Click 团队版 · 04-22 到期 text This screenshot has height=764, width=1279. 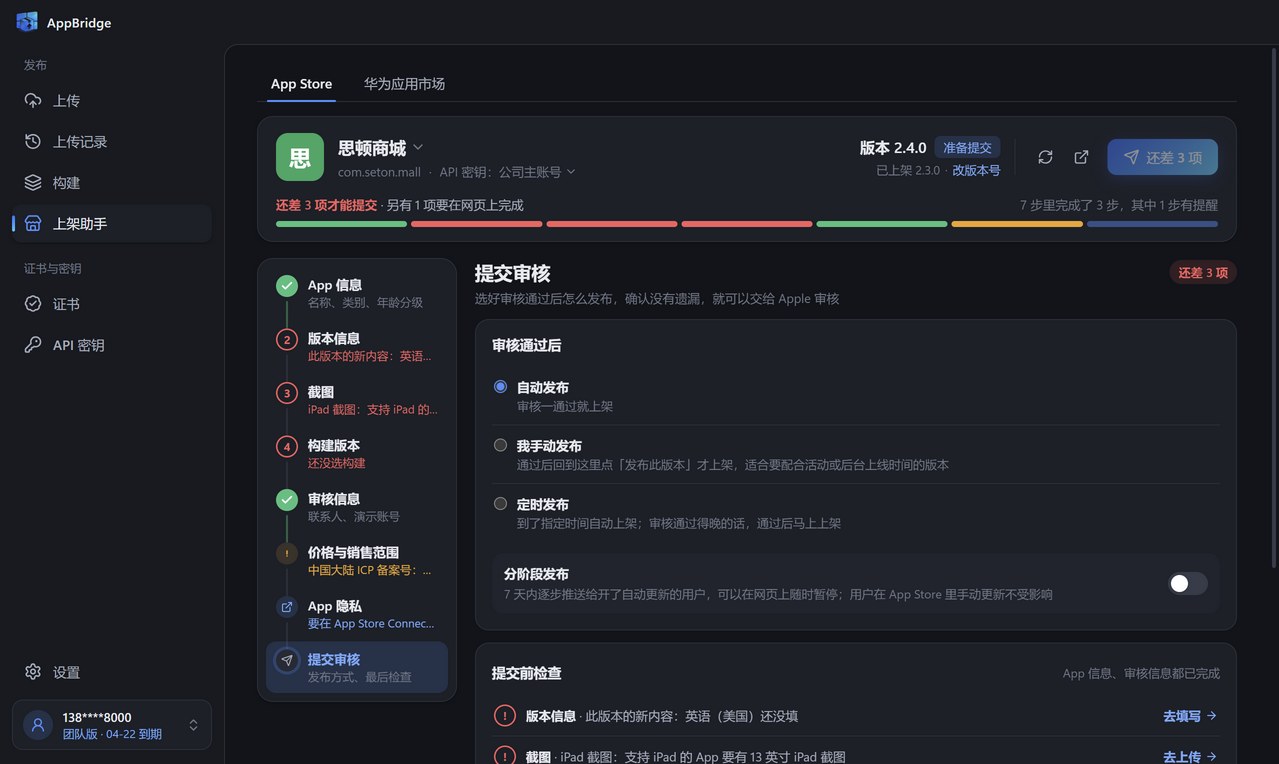pyautogui.click(x=112, y=734)
